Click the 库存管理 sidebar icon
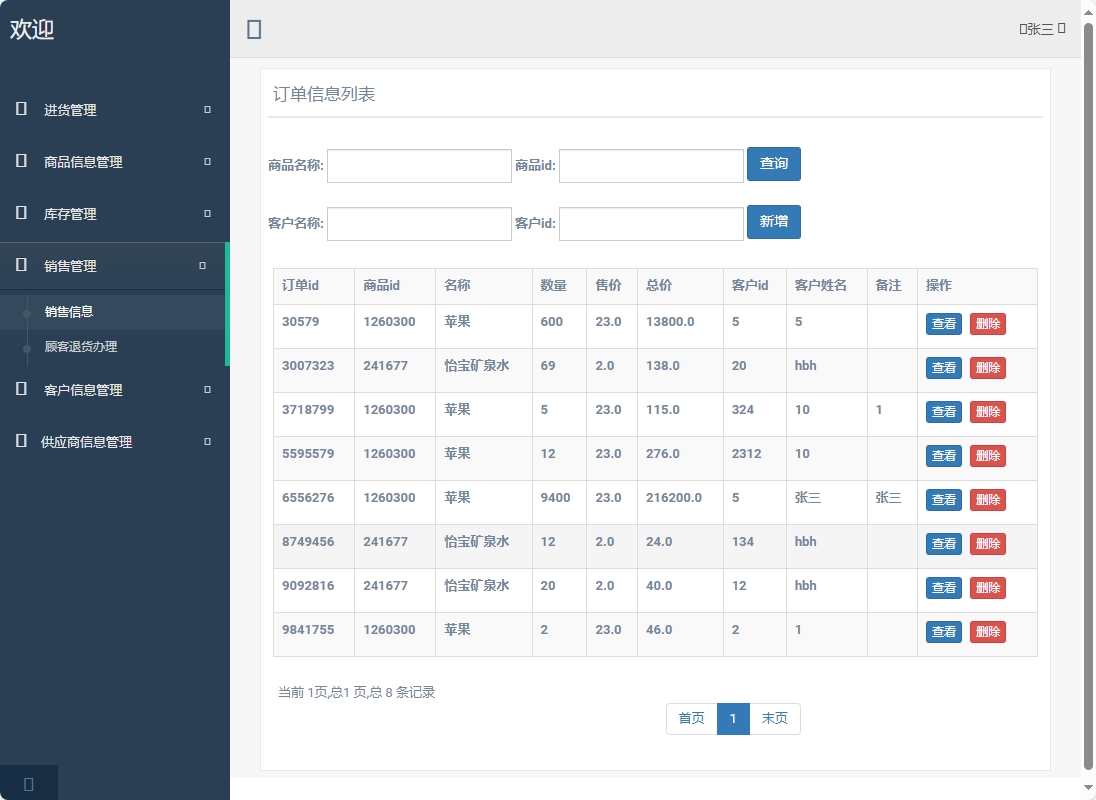 pyautogui.click(x=19, y=213)
